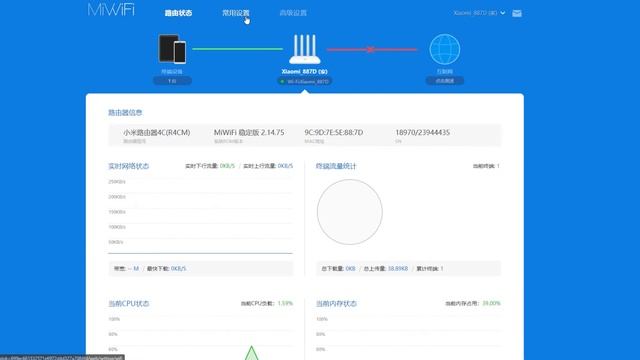Viewport: 640px width, 360px height.
Task: Click the device count pill under terminal devices
Action: coord(172,81)
